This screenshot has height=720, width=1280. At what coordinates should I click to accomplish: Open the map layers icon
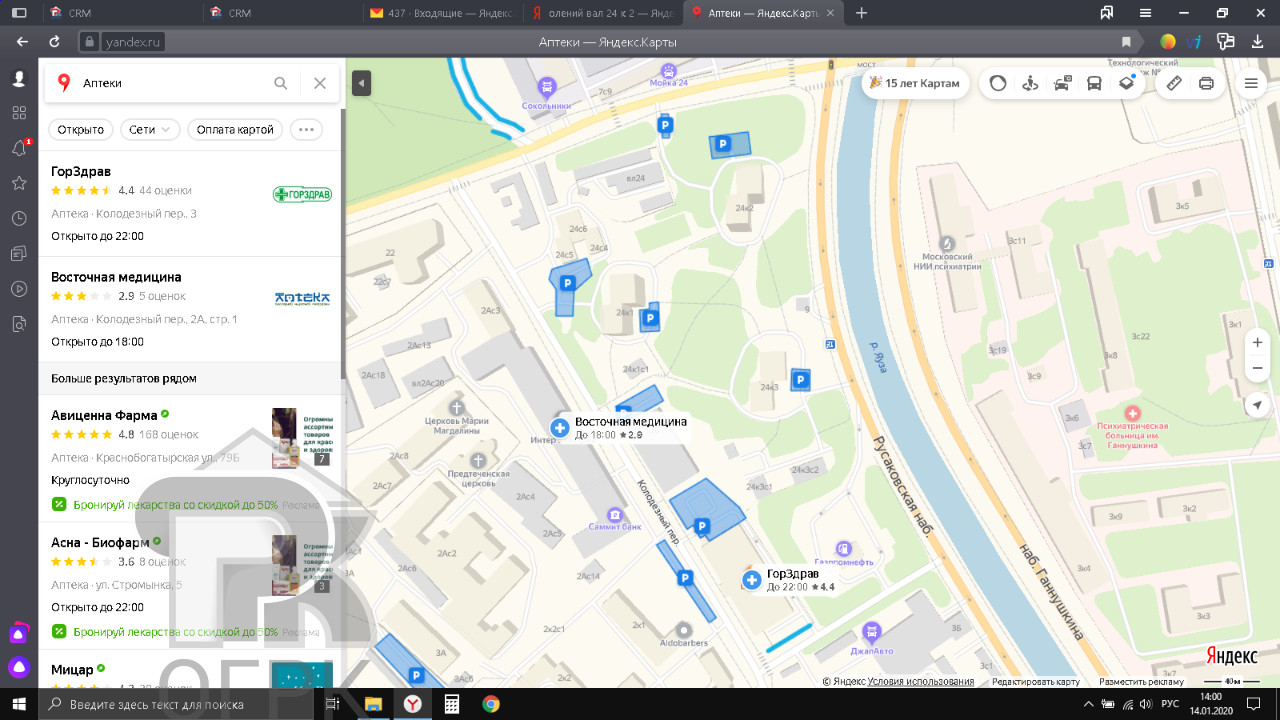click(1126, 84)
